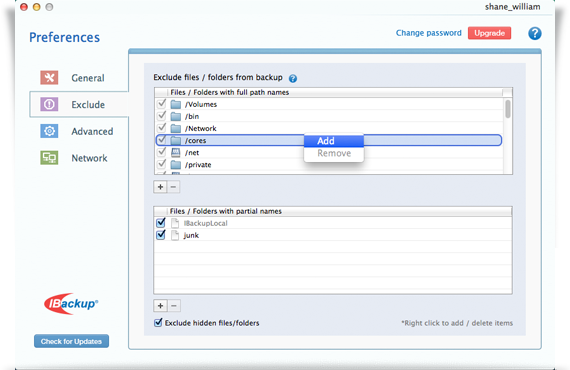570x370 pixels.
Task: Toggle the /cores checkbox
Action: pos(161,140)
